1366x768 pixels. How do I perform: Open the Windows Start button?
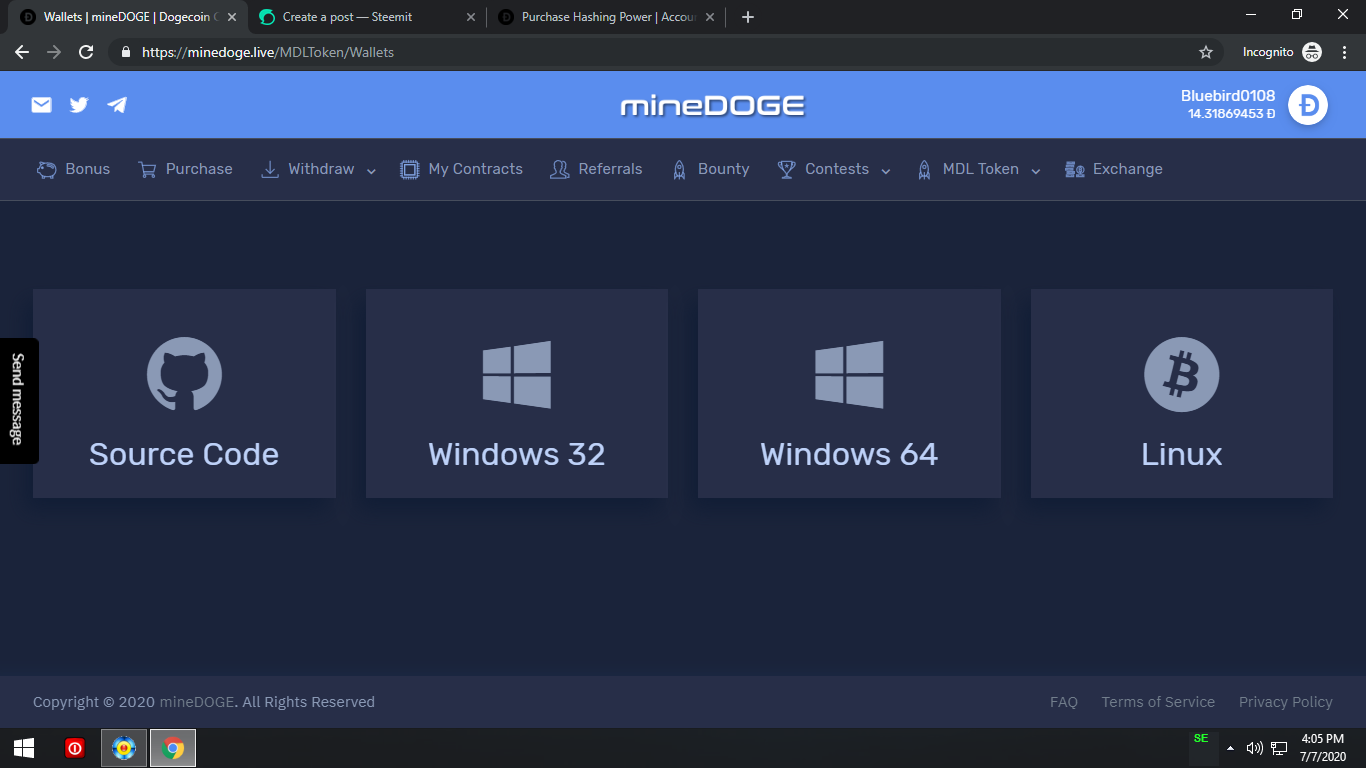coord(24,748)
